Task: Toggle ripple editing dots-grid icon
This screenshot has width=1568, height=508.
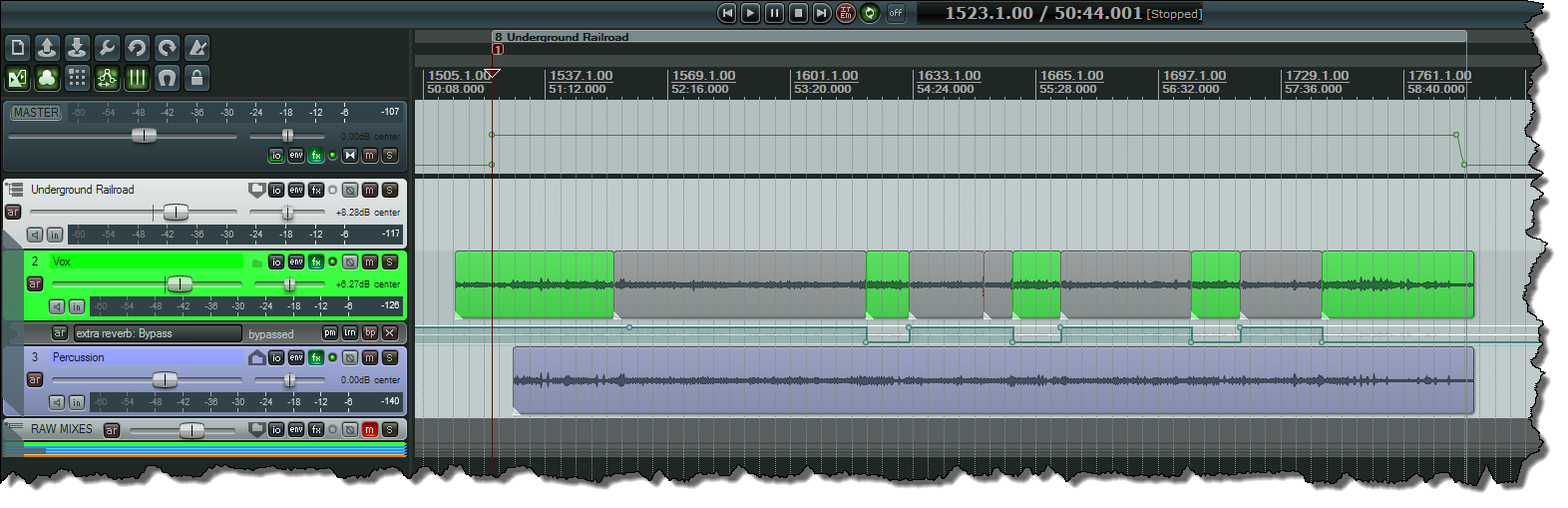Action: coord(78,78)
